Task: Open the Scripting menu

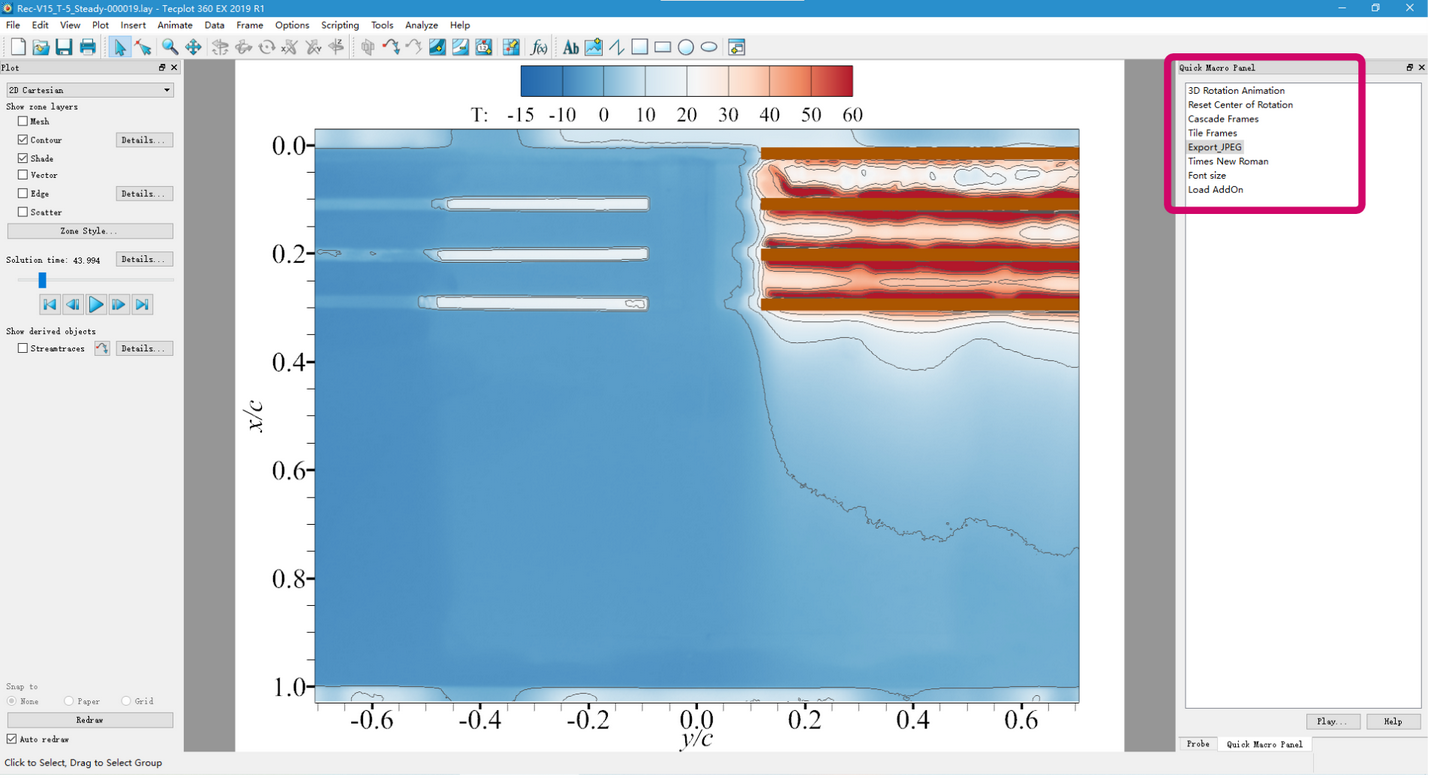Action: 340,25
